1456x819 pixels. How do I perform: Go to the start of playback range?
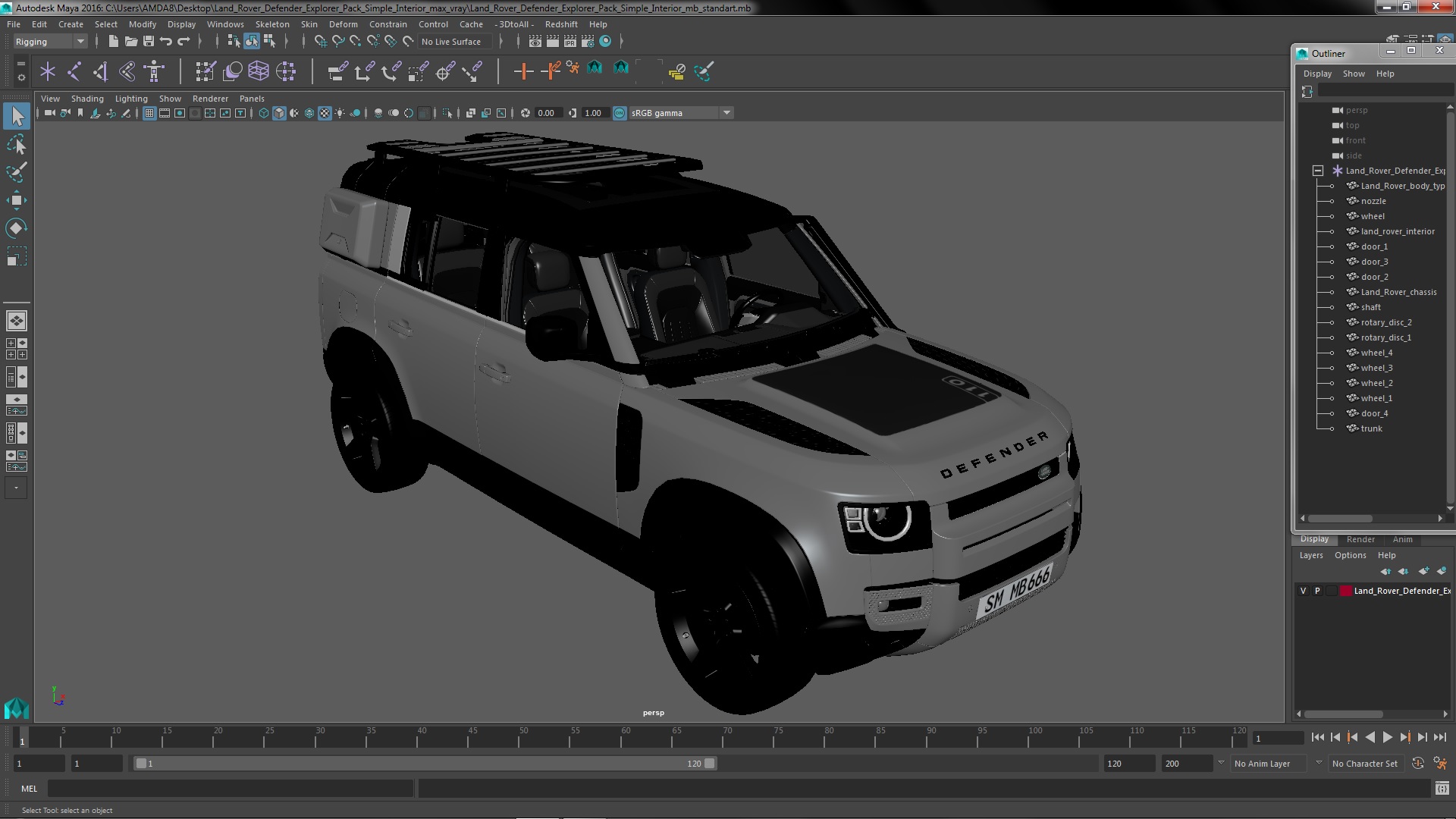coord(1317,737)
